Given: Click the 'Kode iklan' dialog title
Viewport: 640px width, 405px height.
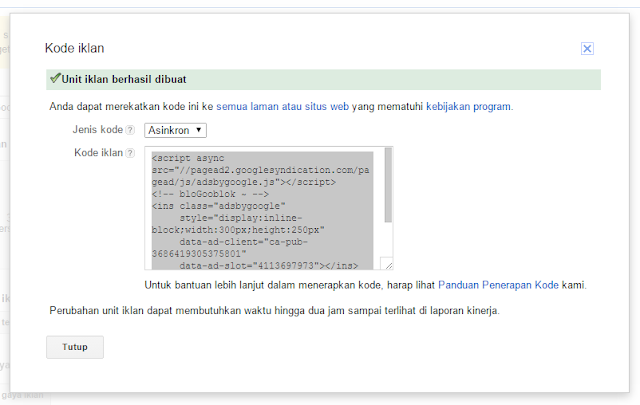Looking at the screenshot, I should coord(75,48).
